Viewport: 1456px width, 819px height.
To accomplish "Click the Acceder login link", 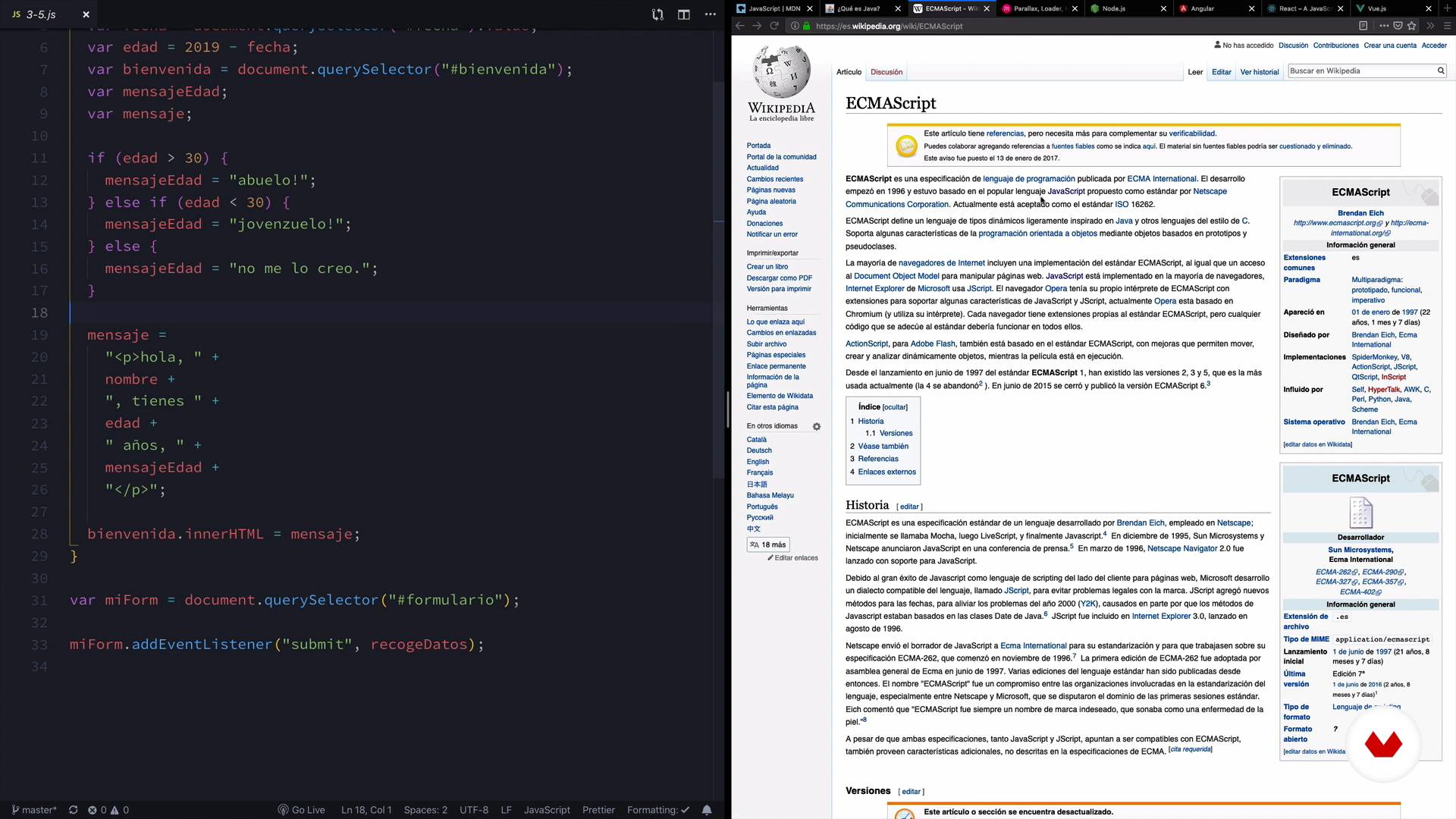I will tap(1434, 45).
